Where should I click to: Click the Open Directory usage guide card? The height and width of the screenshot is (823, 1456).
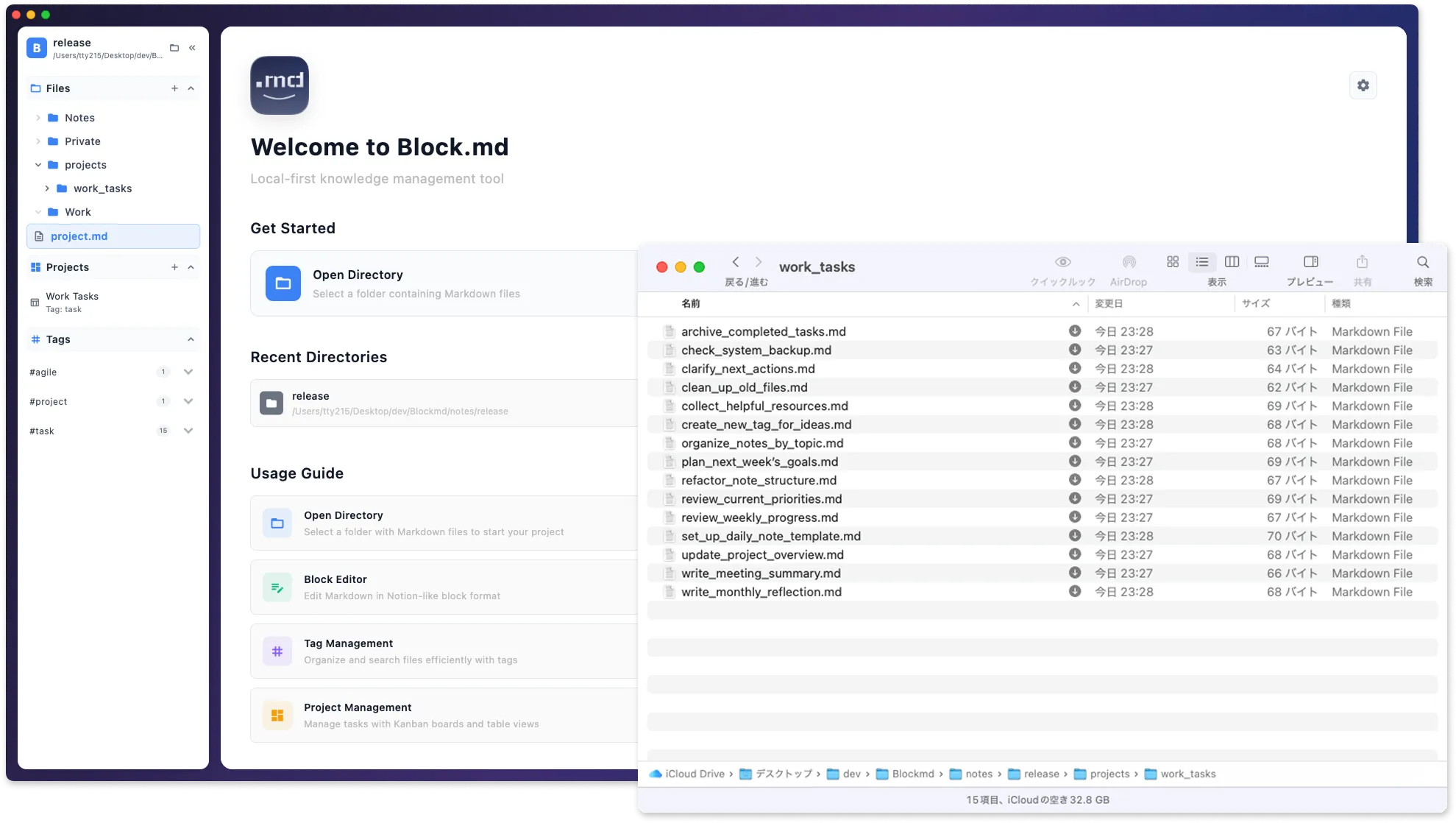[x=444, y=523]
